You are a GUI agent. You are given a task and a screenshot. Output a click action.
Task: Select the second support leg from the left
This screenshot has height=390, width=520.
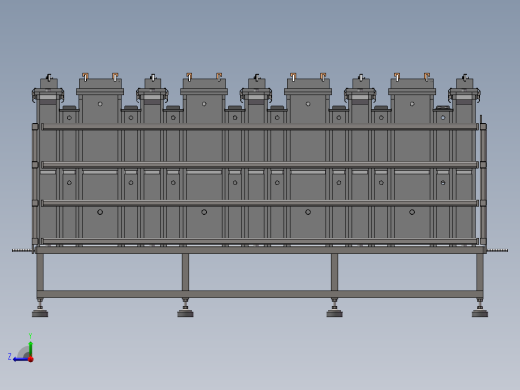tap(185, 272)
